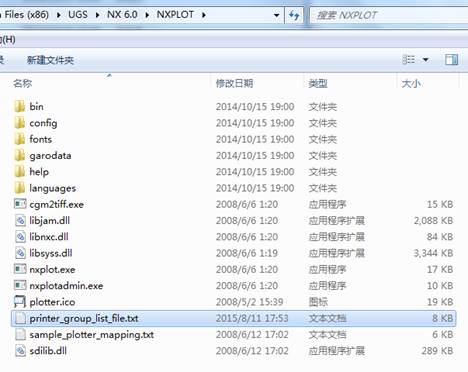Select the file name nxplotadmin.exe

pos(66,286)
